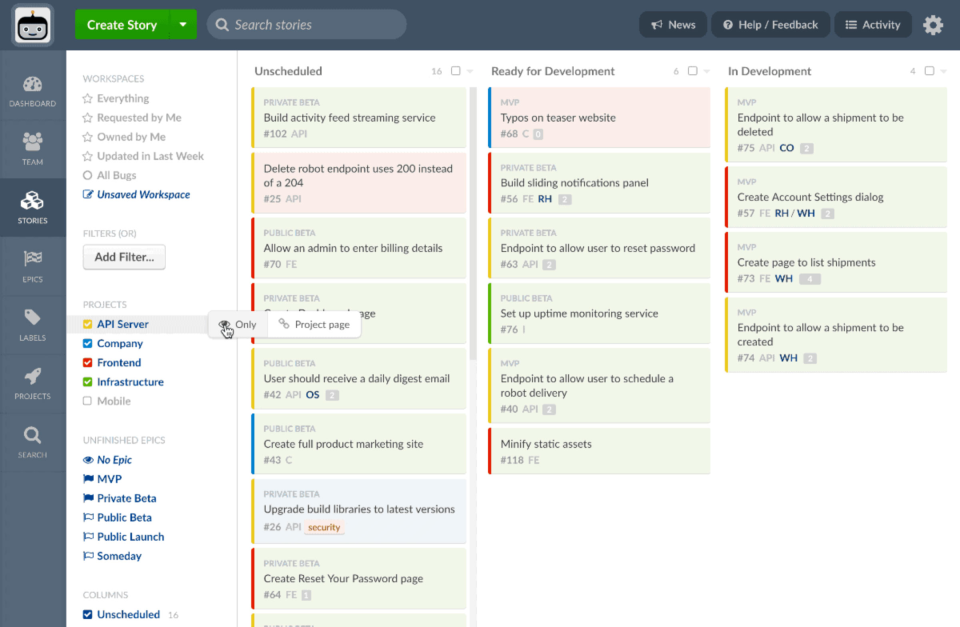Click owner initials CO on story #75
960x627 pixels.
[x=787, y=148]
